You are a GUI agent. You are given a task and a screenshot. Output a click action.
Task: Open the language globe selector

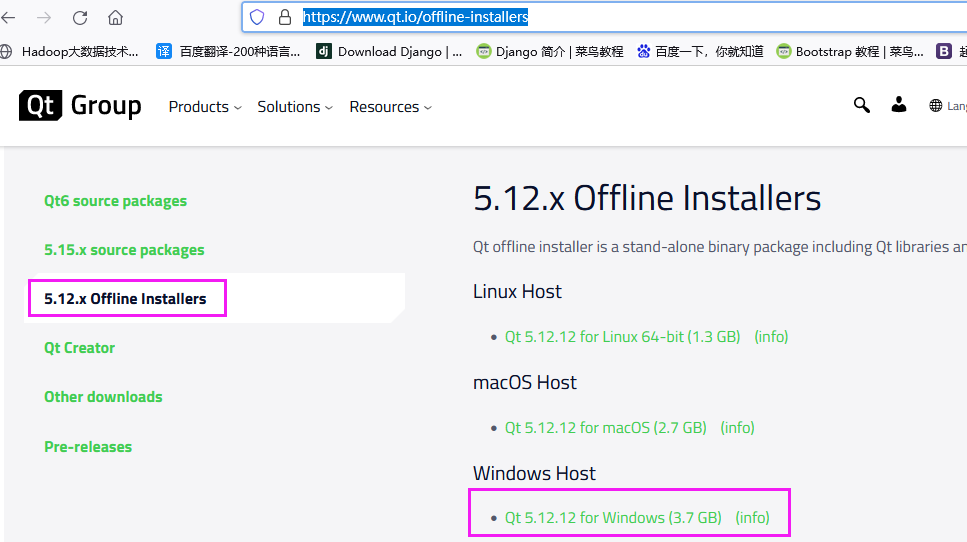[948, 106]
